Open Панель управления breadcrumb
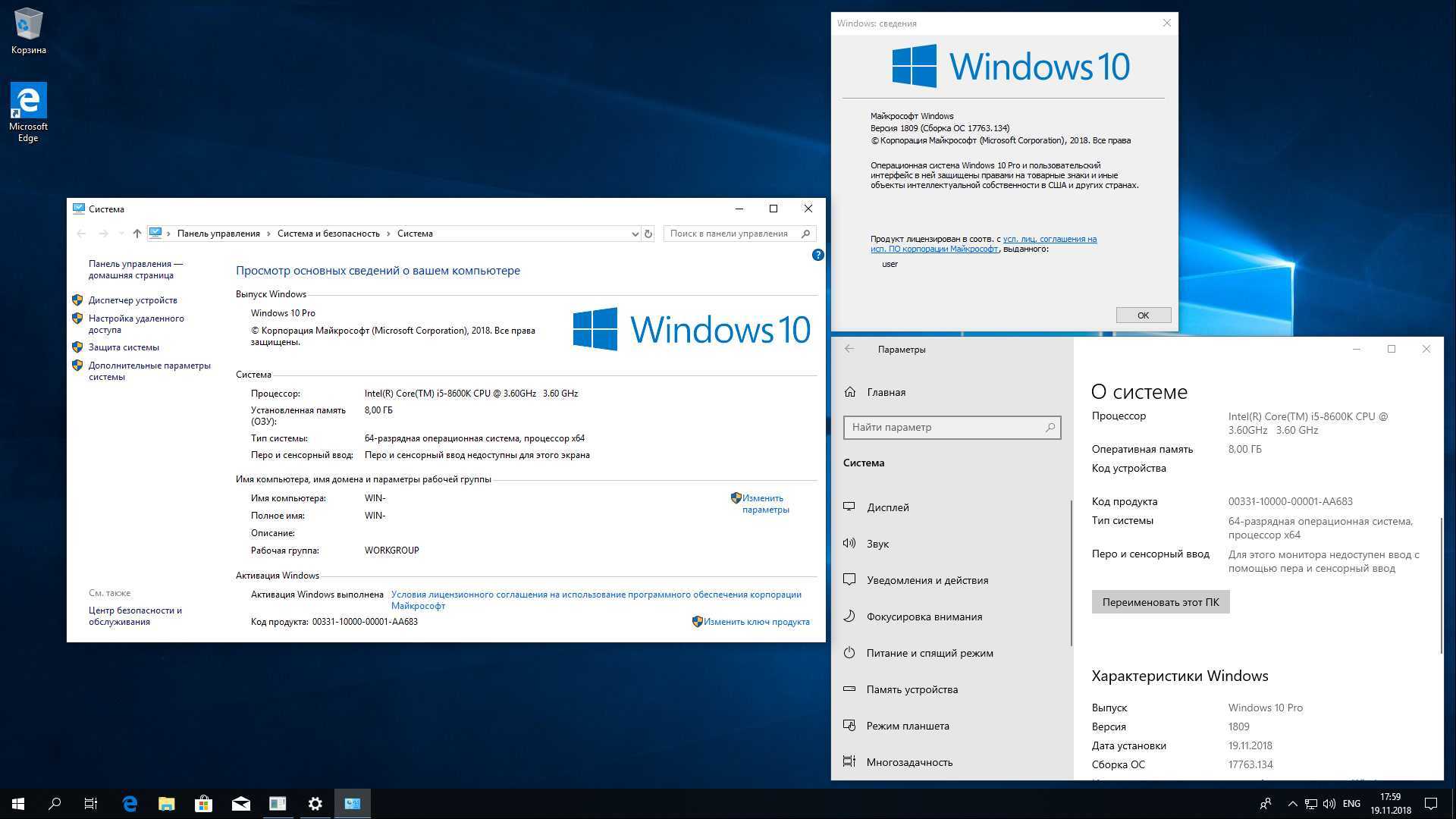Screen dimensions: 1456x819 (x=218, y=234)
